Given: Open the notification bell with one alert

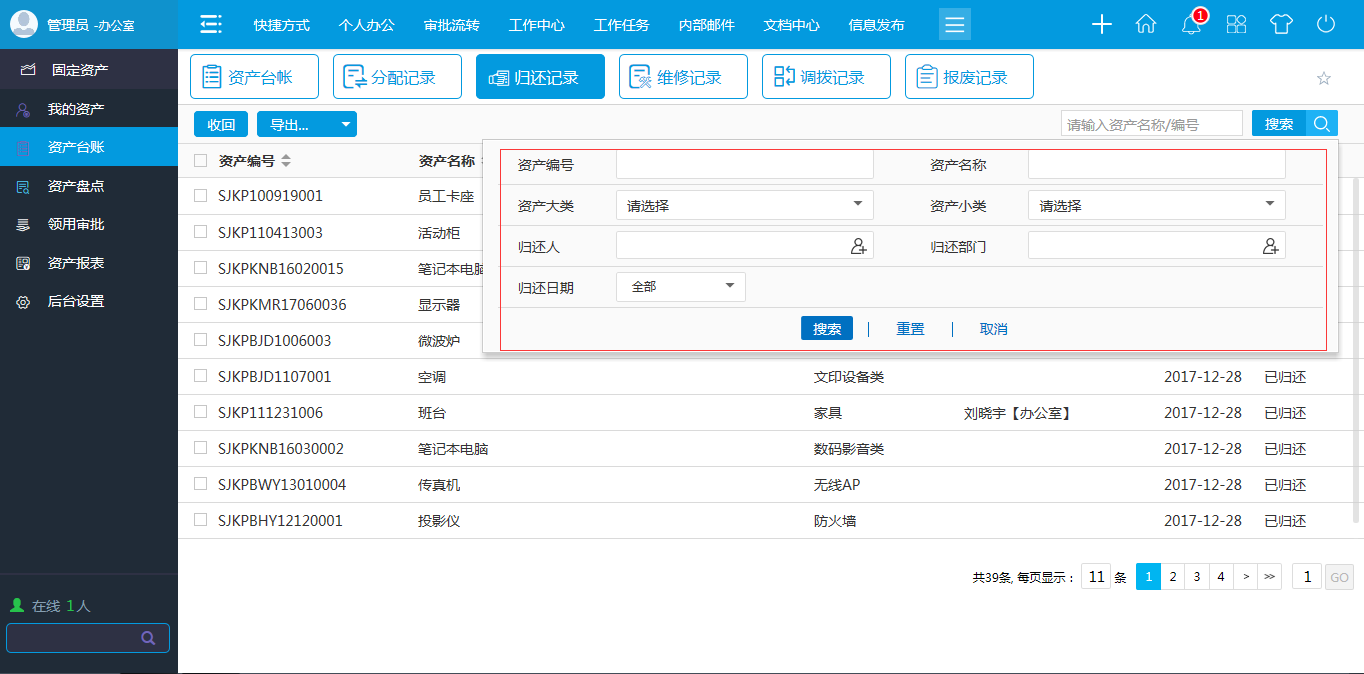Looking at the screenshot, I should [1191, 24].
